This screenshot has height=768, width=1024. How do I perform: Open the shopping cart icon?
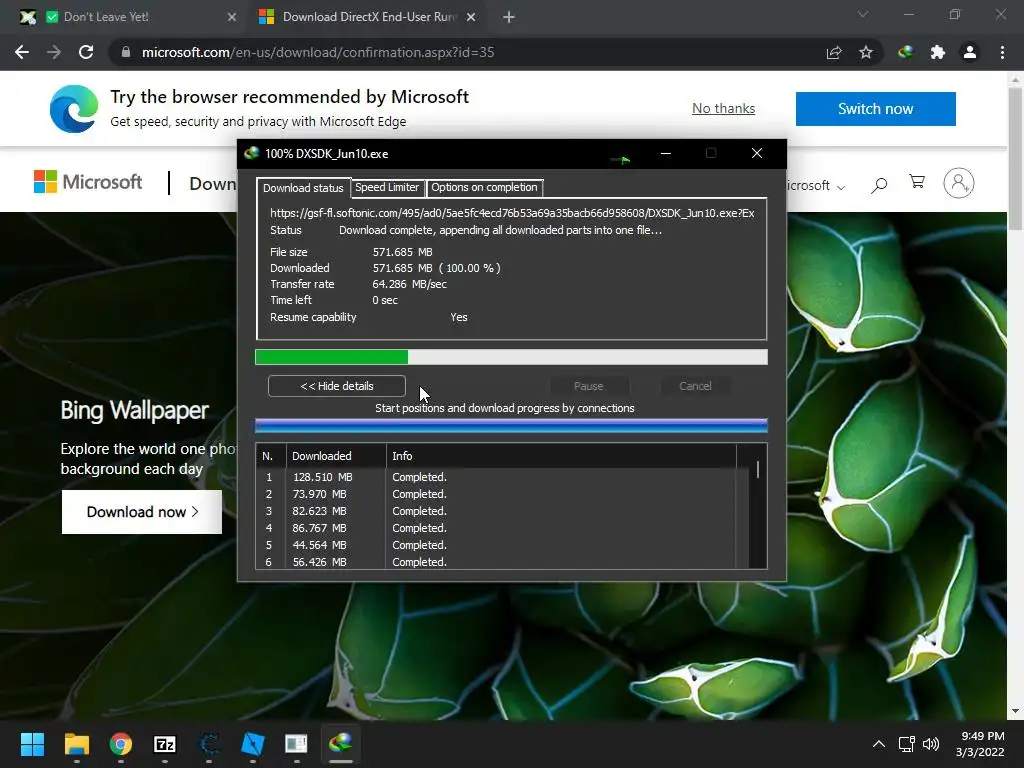[917, 182]
